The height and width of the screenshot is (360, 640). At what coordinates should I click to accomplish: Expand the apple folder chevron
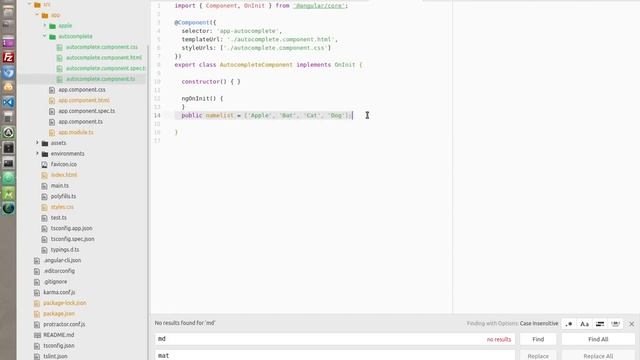tap(44, 25)
